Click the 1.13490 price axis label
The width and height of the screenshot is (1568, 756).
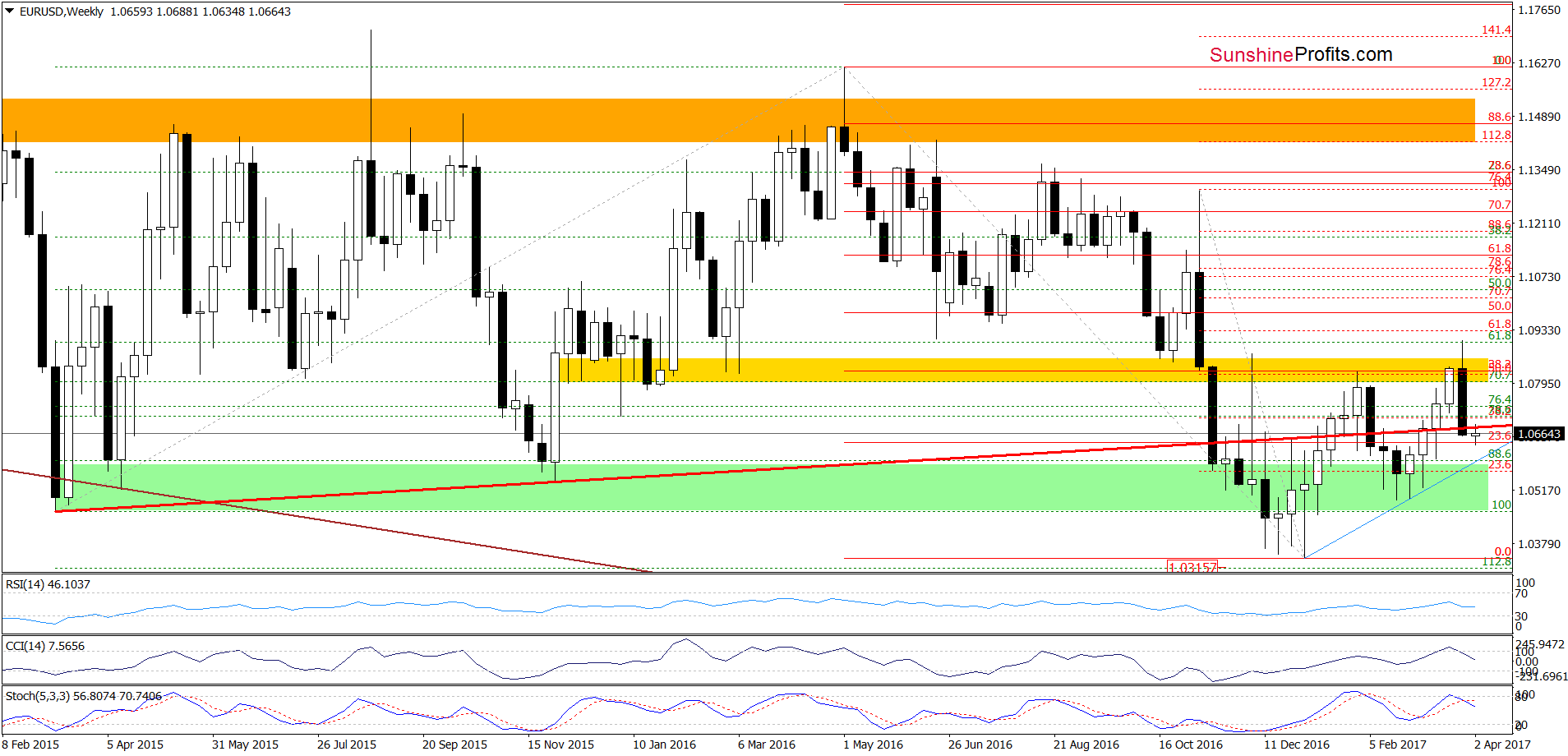pyautogui.click(x=1539, y=170)
